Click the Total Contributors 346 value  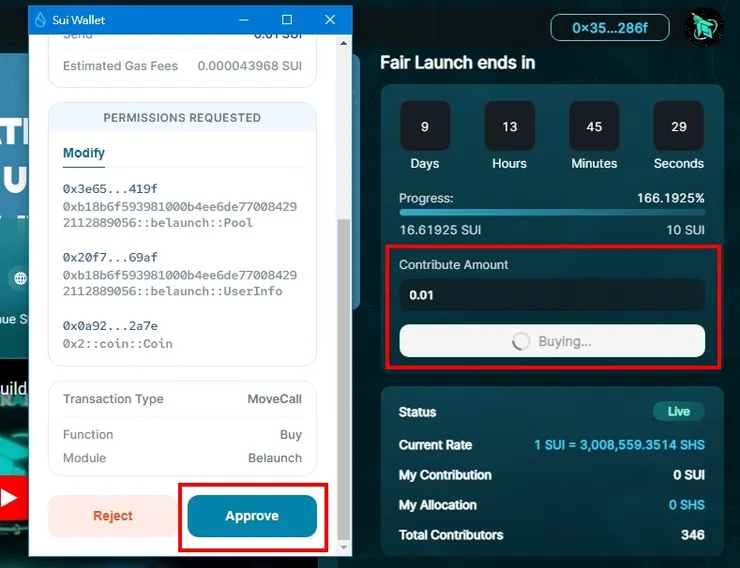coord(693,535)
